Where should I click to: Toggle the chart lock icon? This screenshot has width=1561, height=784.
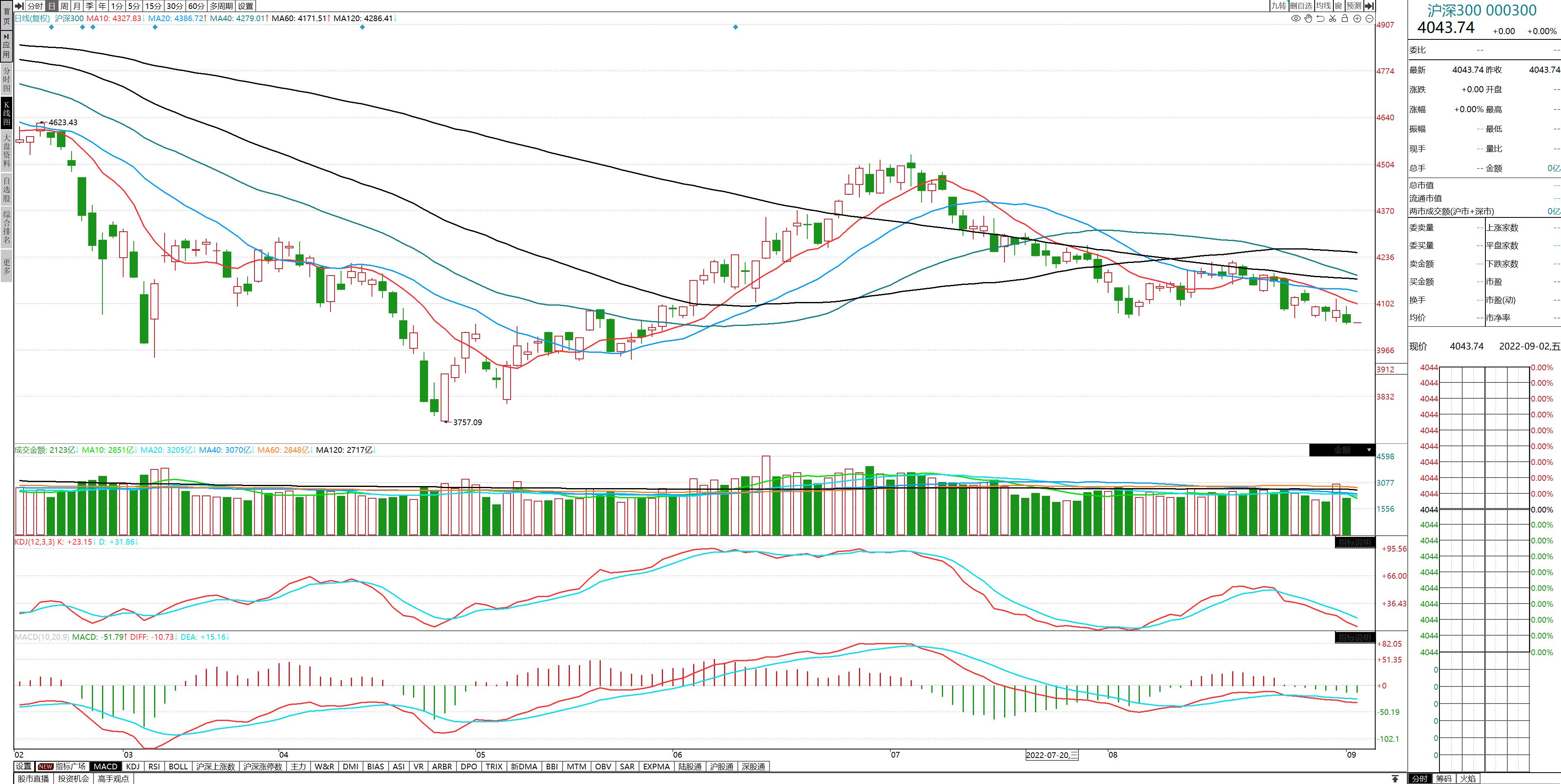(x=1345, y=19)
